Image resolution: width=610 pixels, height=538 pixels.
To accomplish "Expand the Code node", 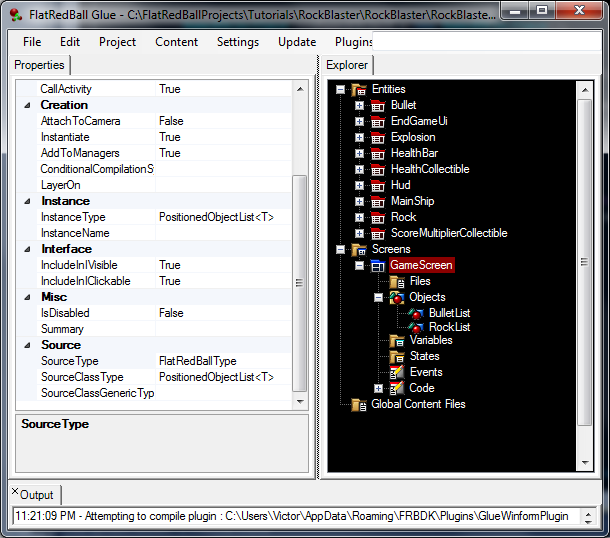I will 379,389.
